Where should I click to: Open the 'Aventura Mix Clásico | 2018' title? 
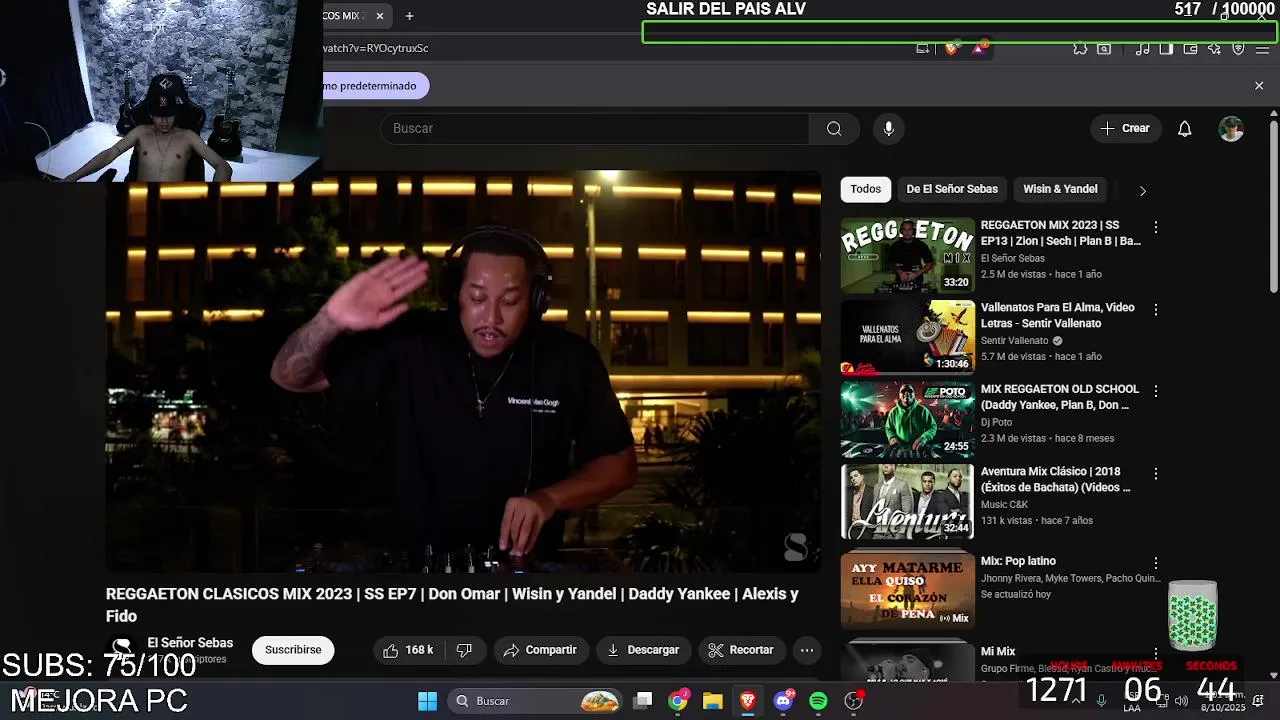1056,479
